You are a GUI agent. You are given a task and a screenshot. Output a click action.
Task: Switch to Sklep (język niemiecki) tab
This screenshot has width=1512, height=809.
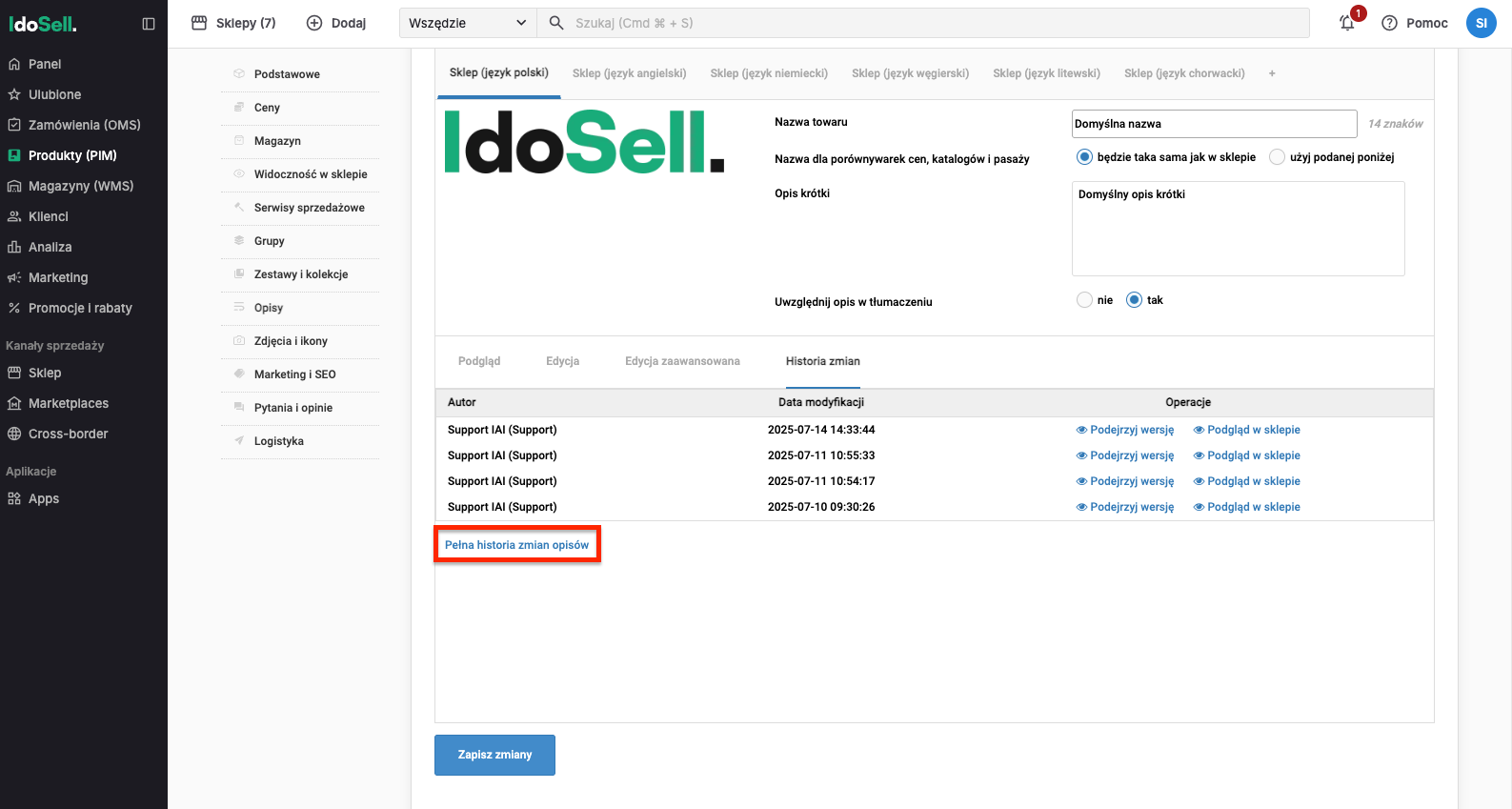point(769,73)
